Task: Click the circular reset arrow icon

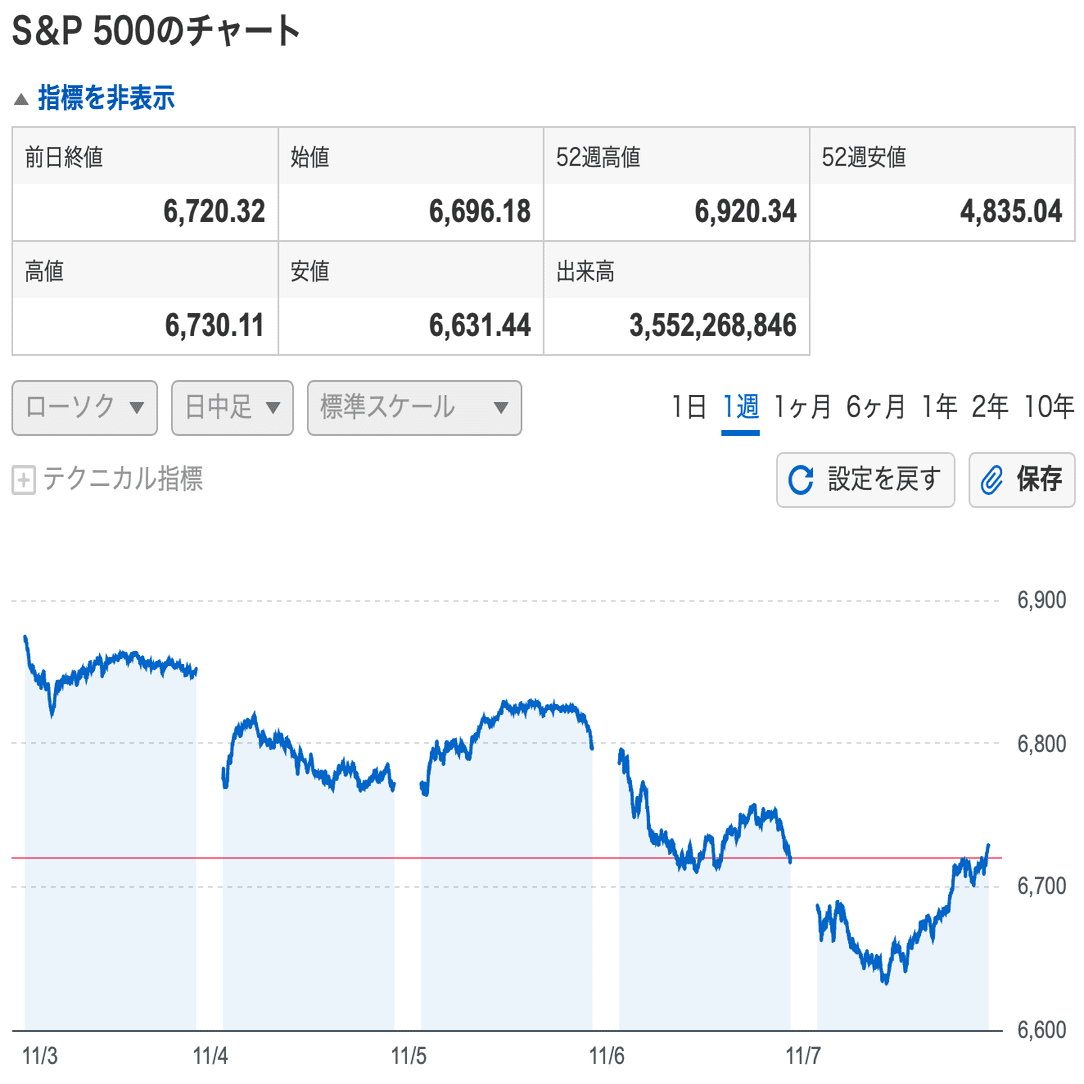Action: click(x=801, y=481)
